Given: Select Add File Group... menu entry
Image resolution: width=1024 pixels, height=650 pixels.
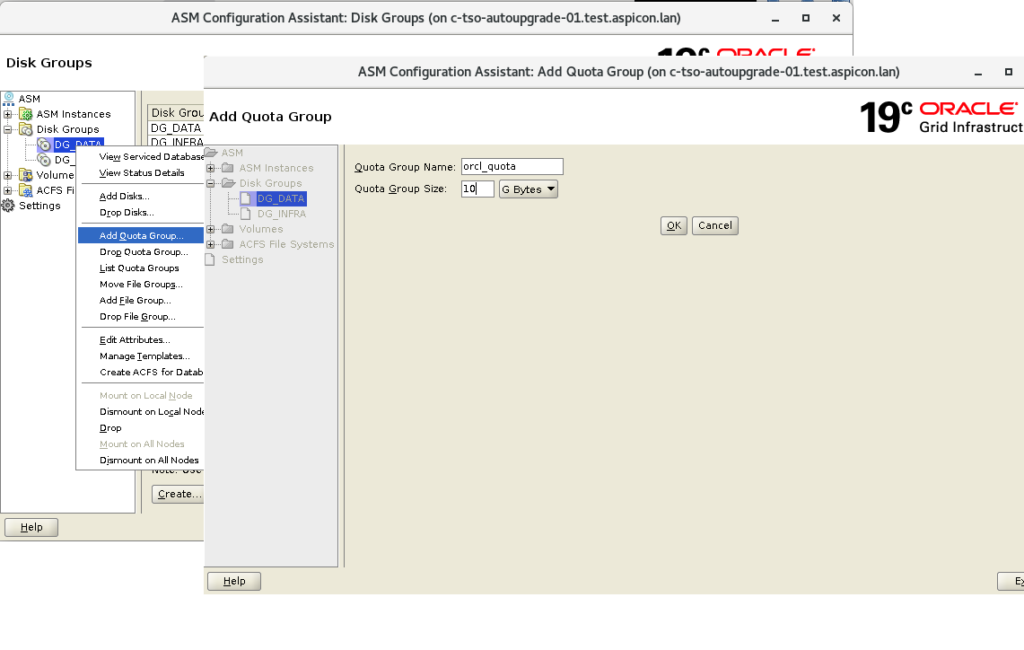Looking at the screenshot, I should pyautogui.click(x=141, y=301).
